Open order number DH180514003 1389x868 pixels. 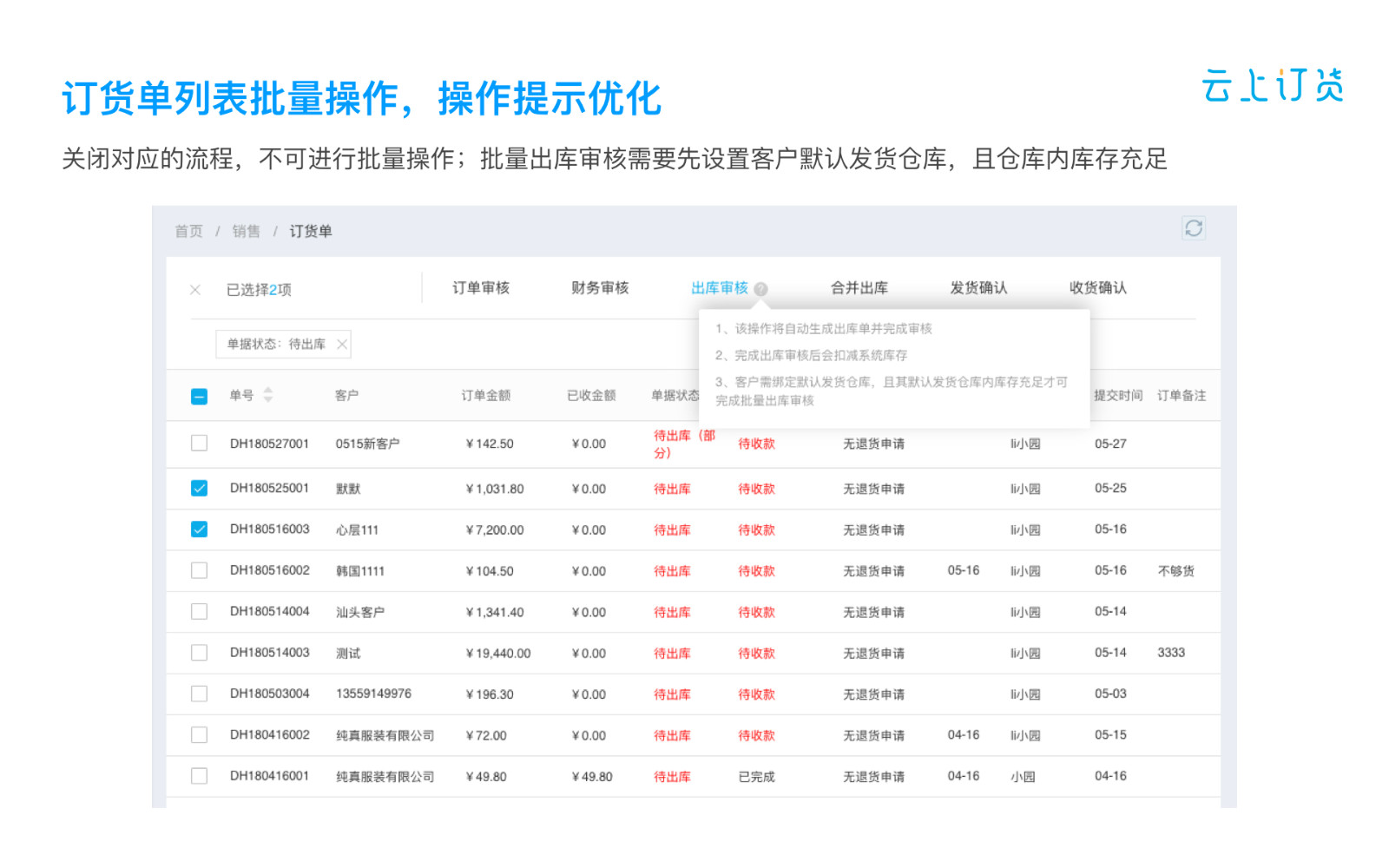(x=269, y=653)
